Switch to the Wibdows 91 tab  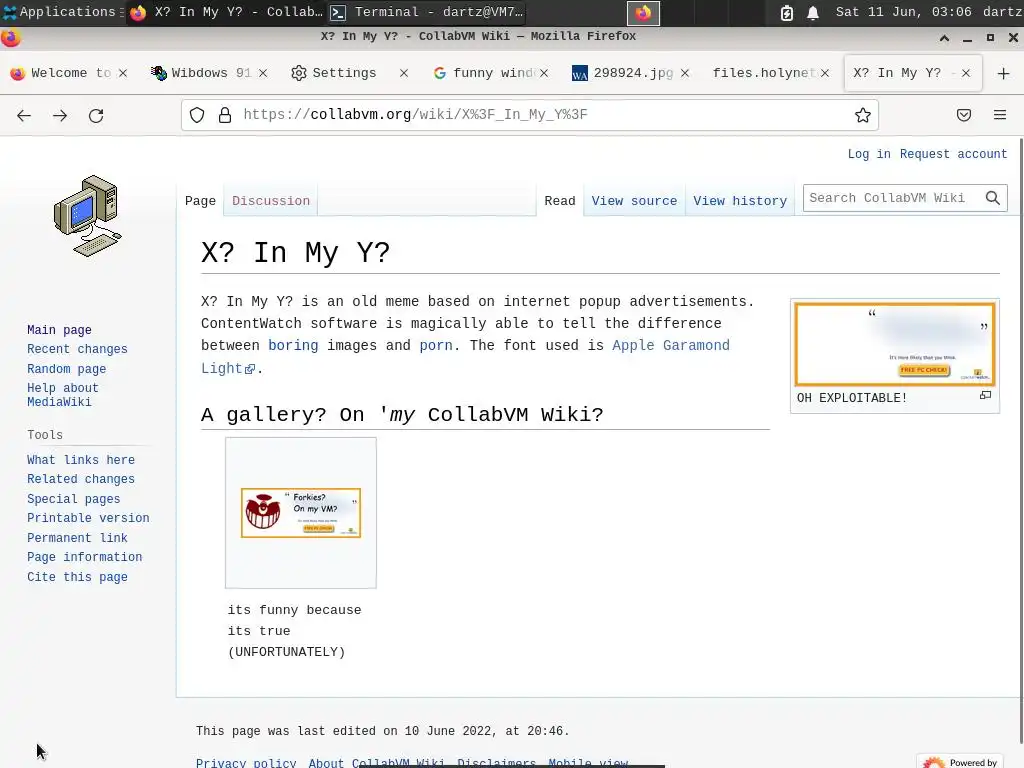[210, 73]
